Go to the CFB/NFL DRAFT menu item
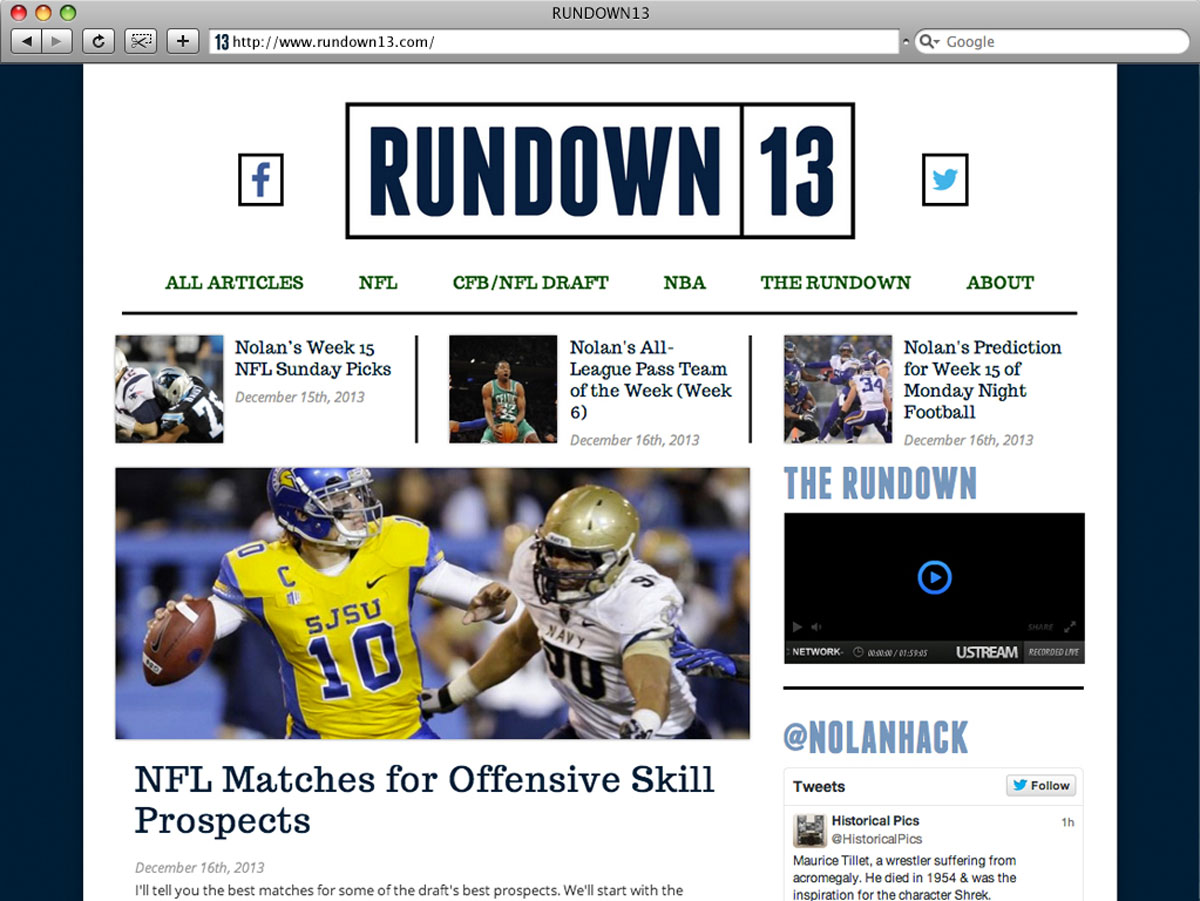 (x=530, y=283)
